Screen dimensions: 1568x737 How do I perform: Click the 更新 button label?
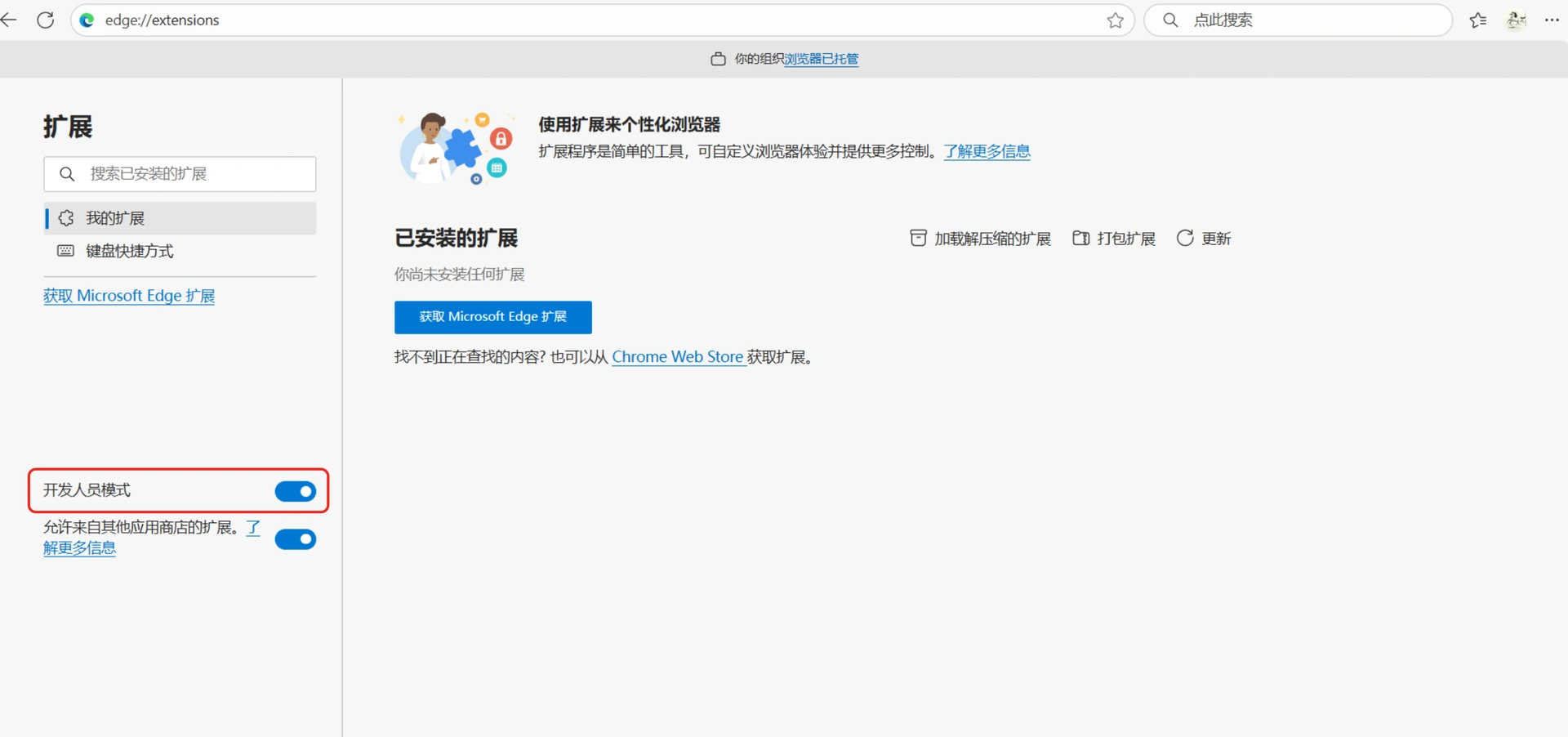(1217, 239)
